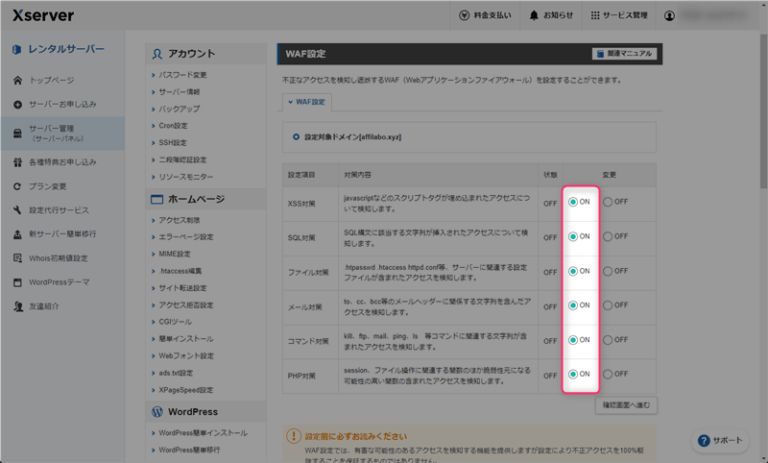Viewport: 768px width, 463px height.
Task: Open the 料金支払い payment icon
Action: coord(464,16)
